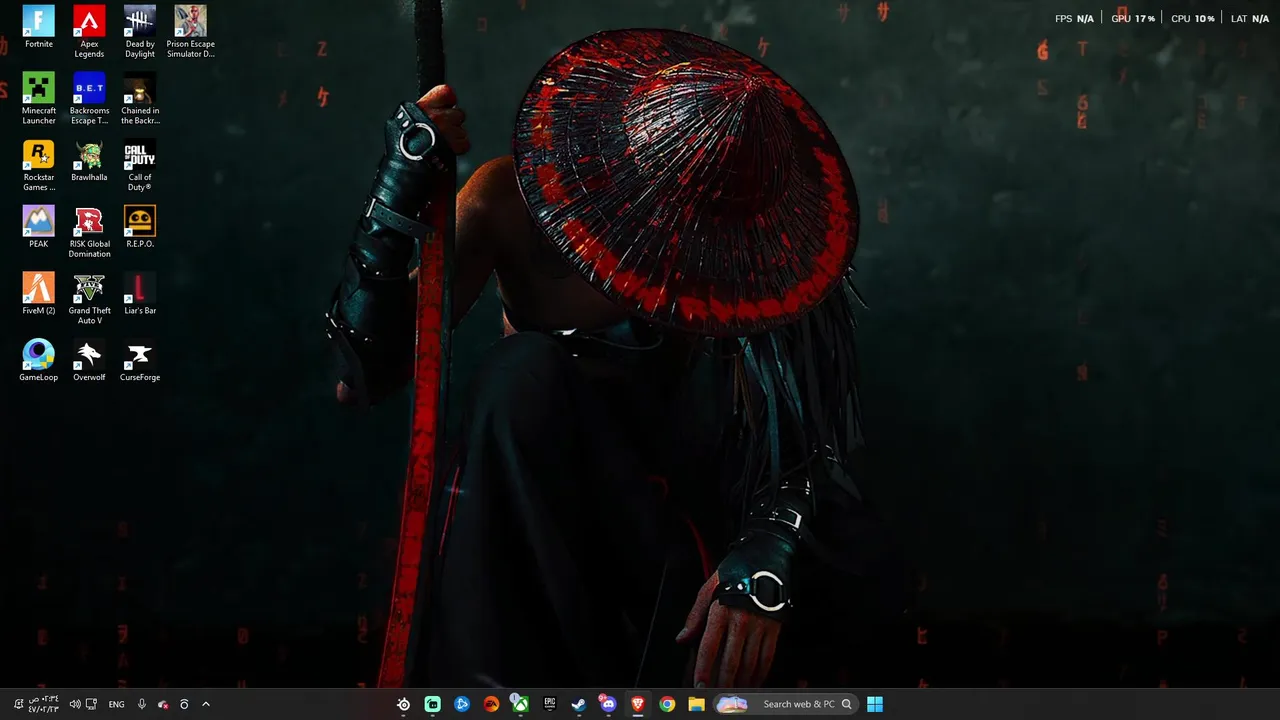Open Battle.net from the taskbar

click(x=462, y=704)
